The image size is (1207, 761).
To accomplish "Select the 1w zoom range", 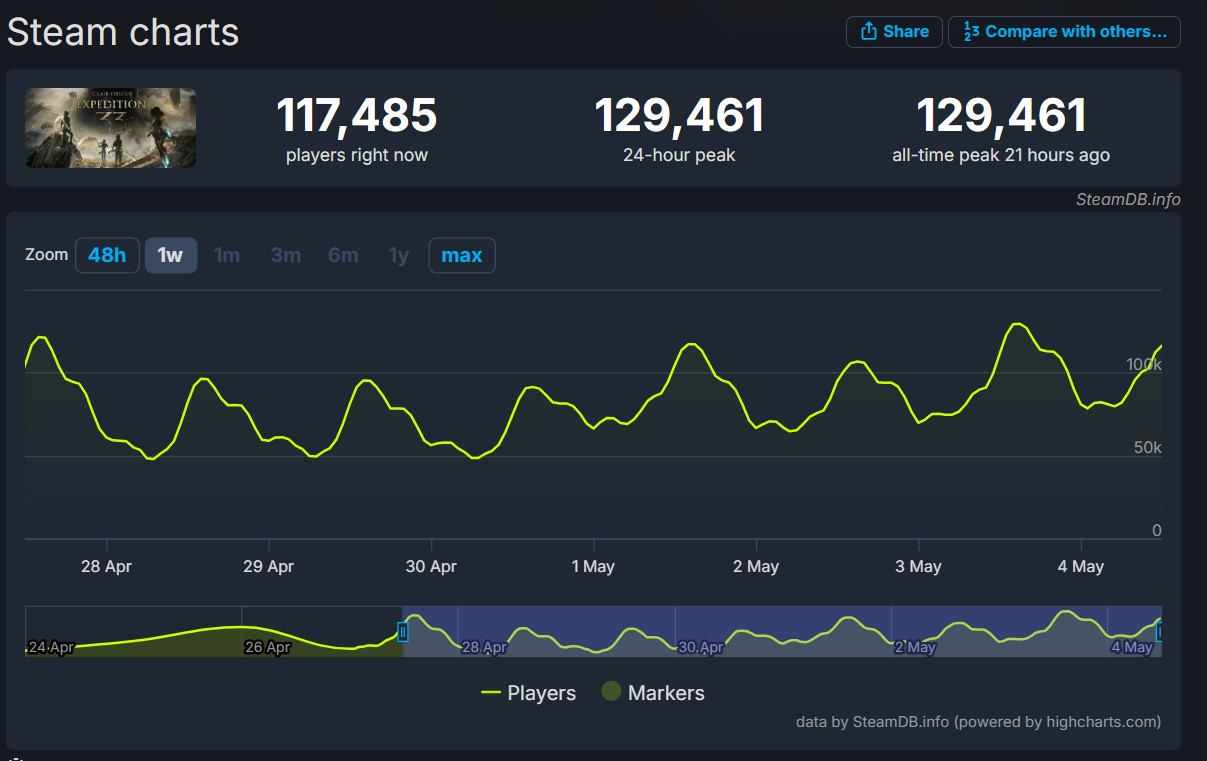I will (171, 255).
